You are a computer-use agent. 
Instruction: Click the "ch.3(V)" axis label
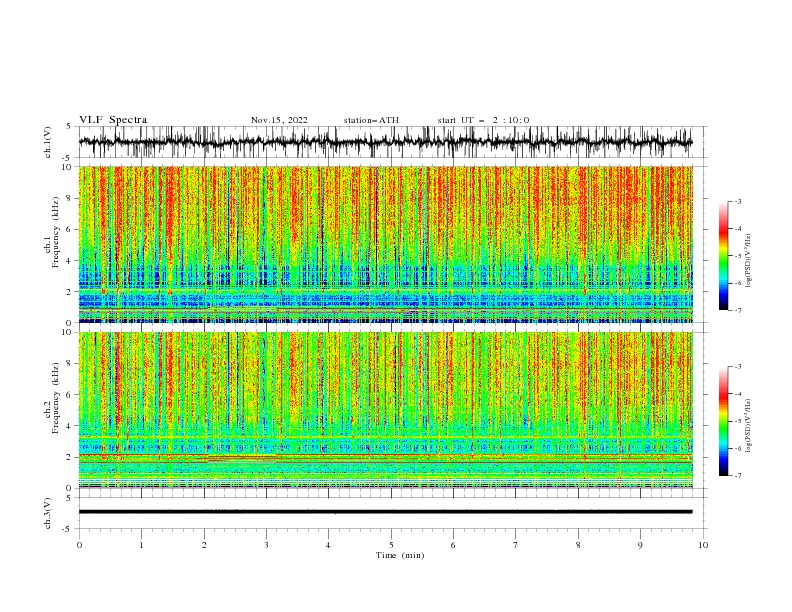pos(48,513)
